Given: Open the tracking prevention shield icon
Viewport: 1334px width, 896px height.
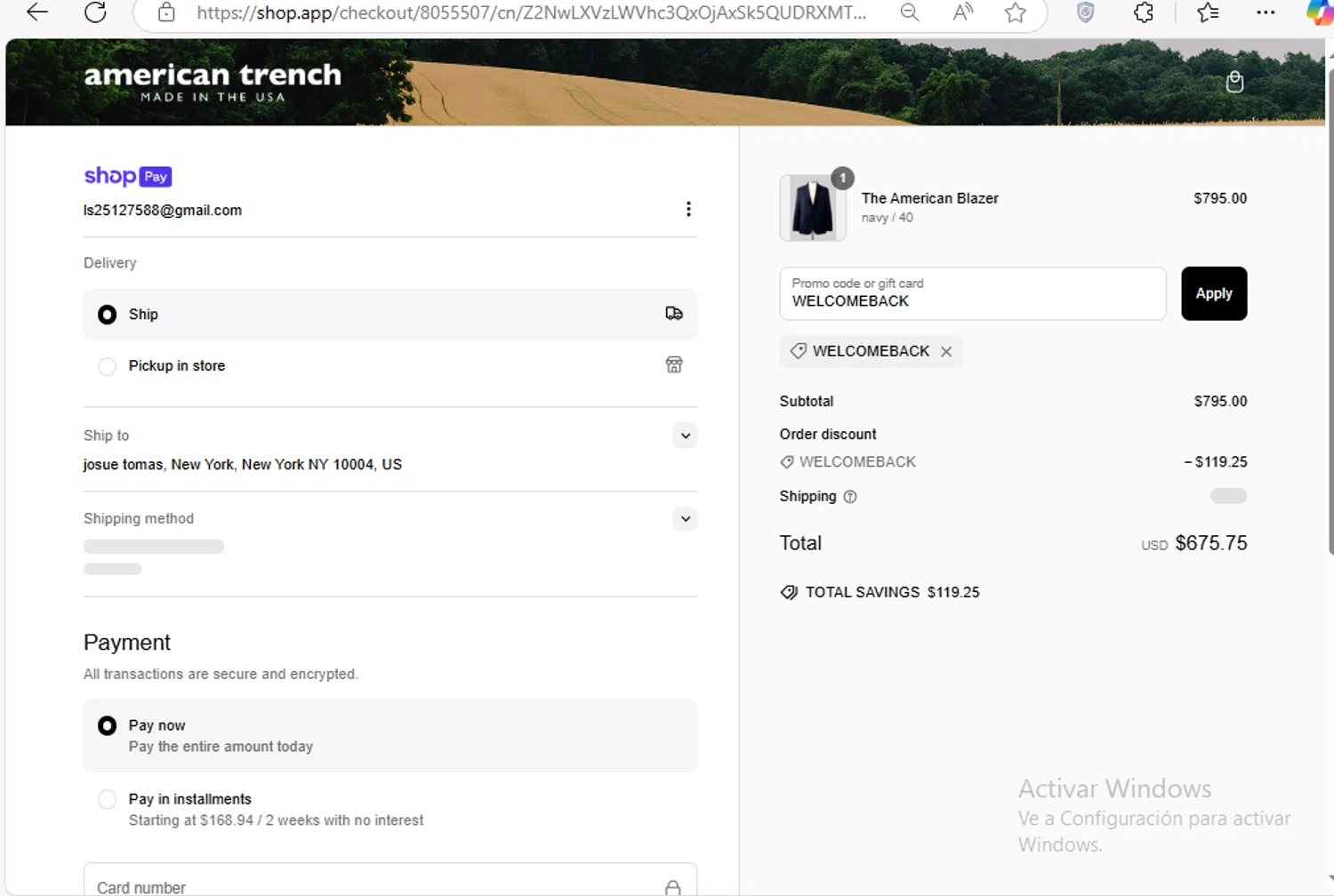Looking at the screenshot, I should [1085, 12].
